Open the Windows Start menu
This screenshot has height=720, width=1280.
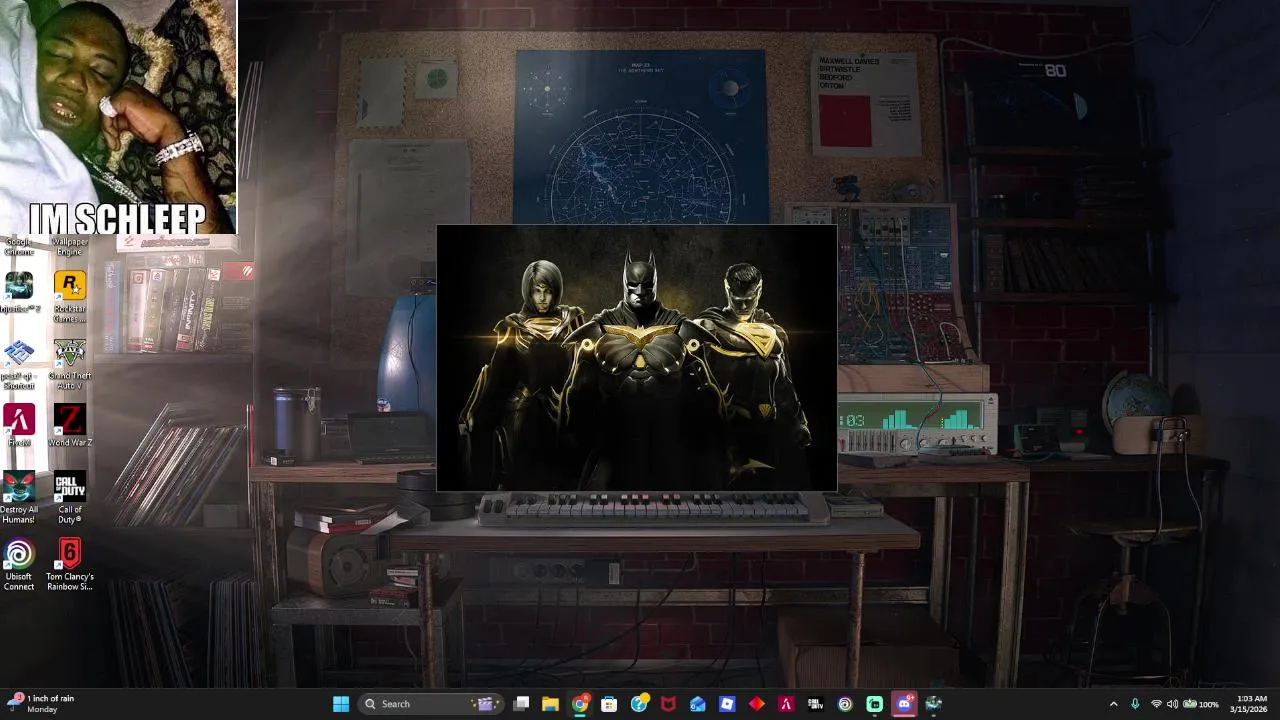(341, 704)
